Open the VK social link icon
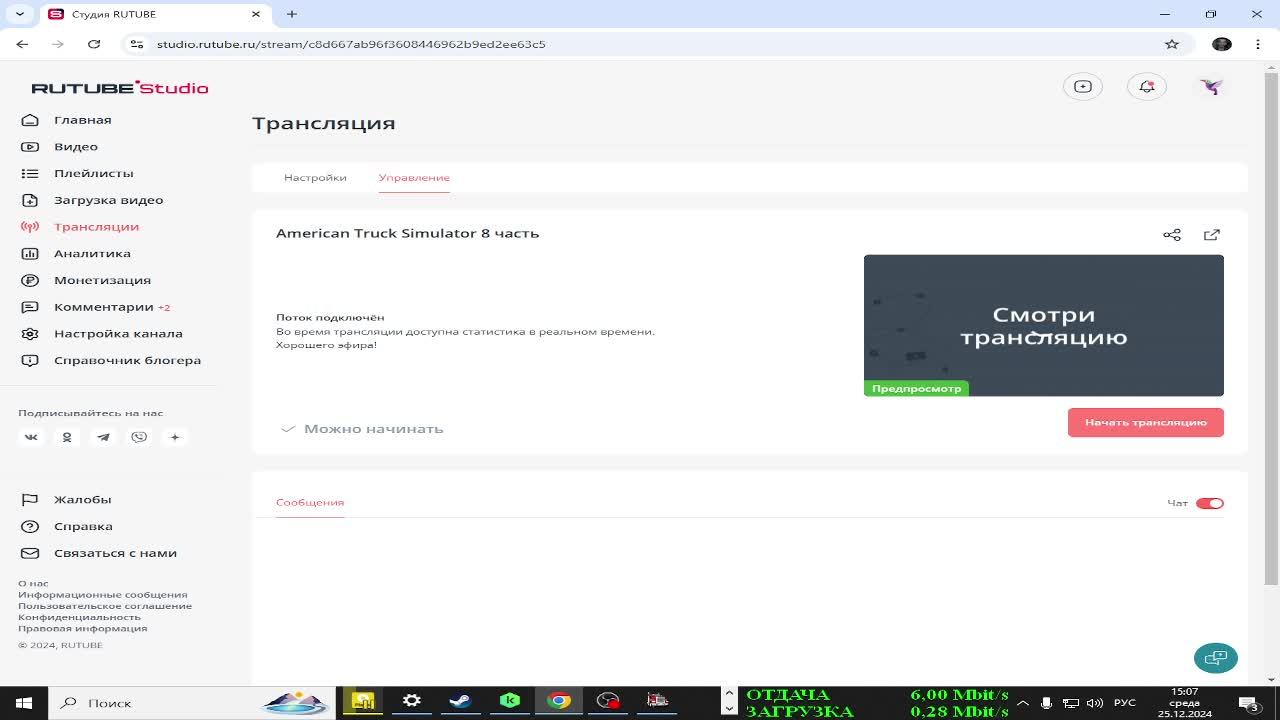Viewport: 1280px width, 720px height. coord(31,437)
